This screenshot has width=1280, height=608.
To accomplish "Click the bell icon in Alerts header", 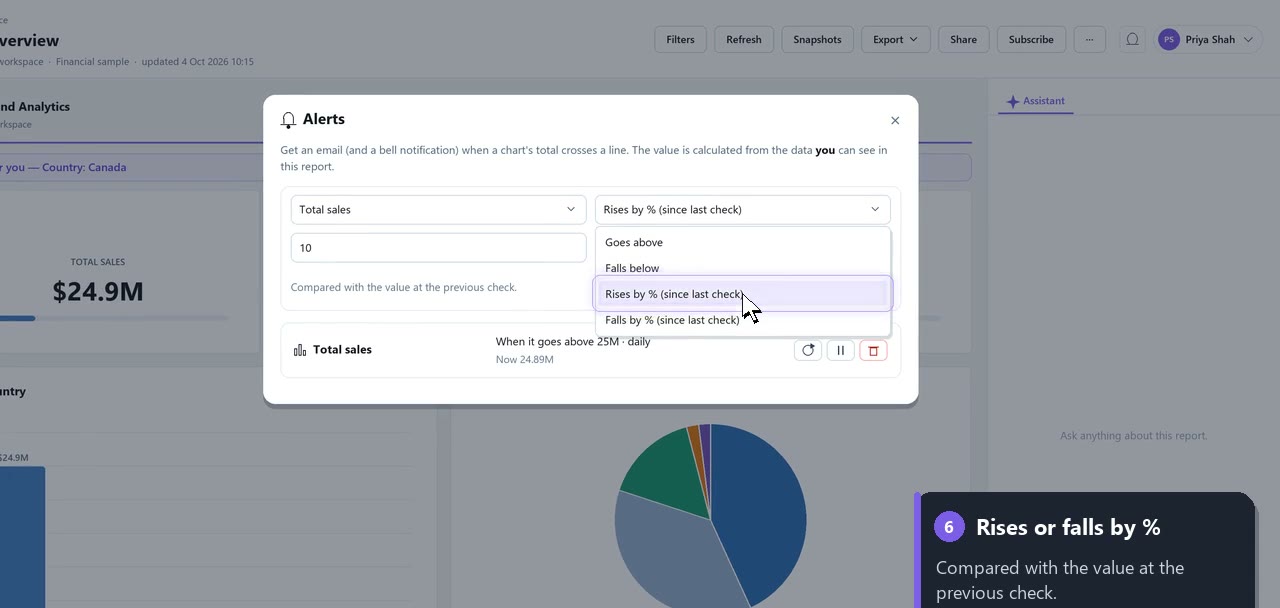I will click(x=288, y=120).
